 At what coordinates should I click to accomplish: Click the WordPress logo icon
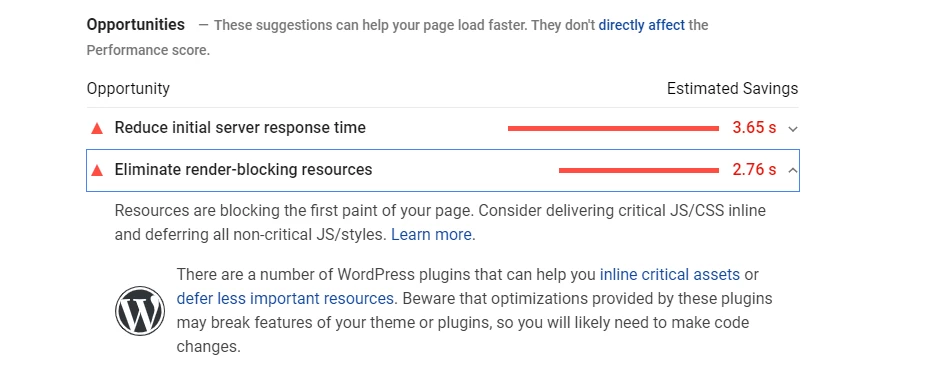pos(140,311)
